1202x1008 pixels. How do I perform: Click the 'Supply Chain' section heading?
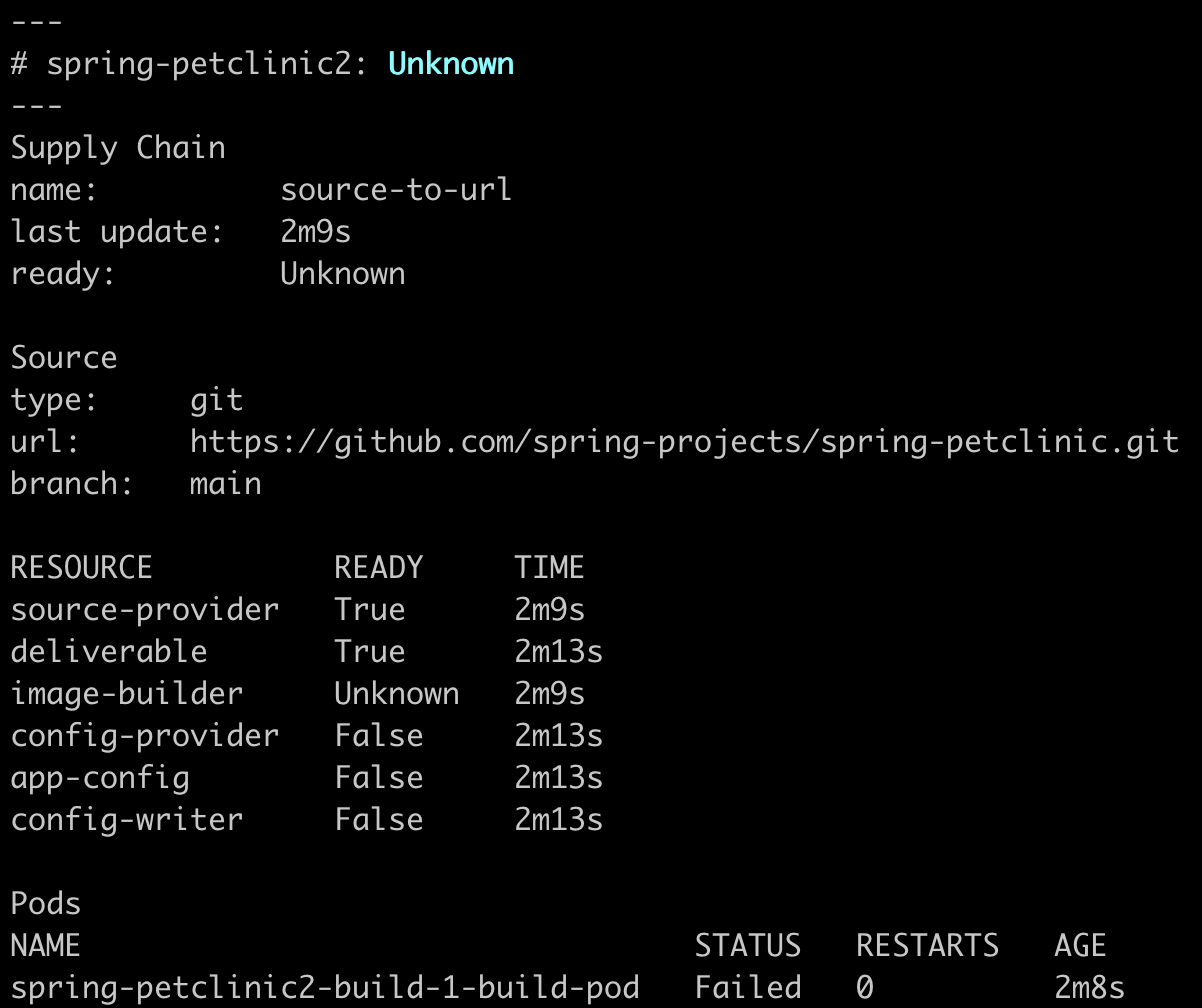click(118, 148)
